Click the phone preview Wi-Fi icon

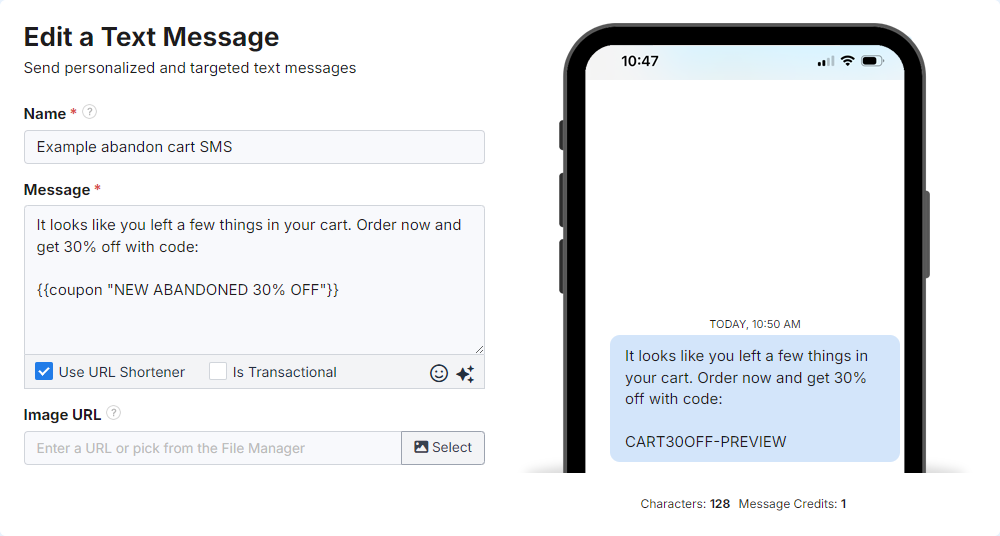click(848, 61)
